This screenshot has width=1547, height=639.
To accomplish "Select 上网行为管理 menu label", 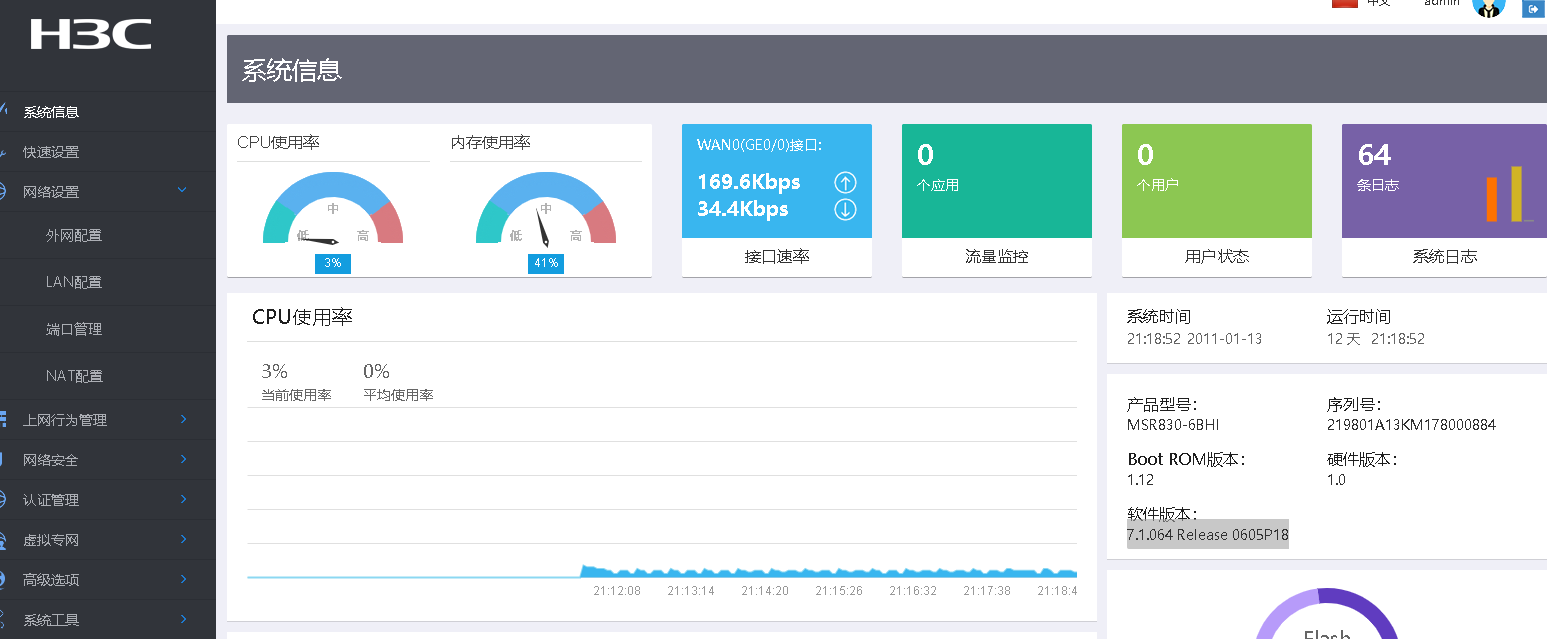I will point(65,420).
